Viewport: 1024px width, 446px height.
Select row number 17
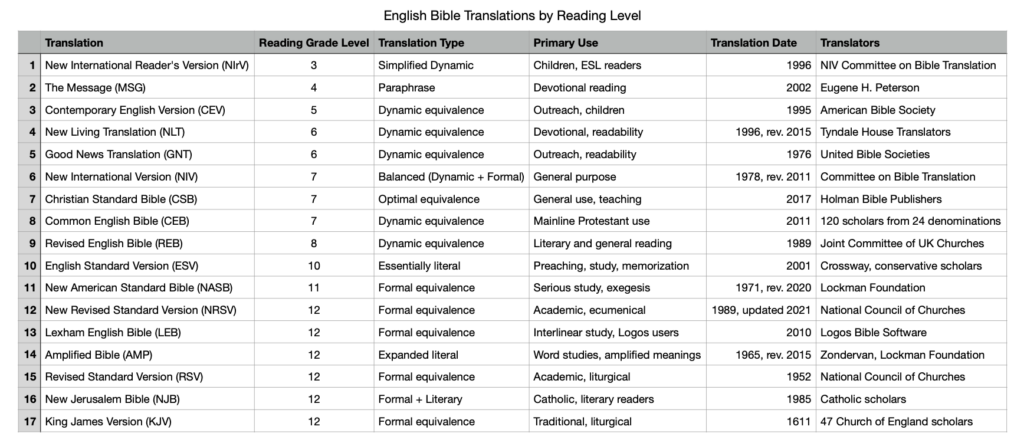pyautogui.click(x=30, y=422)
